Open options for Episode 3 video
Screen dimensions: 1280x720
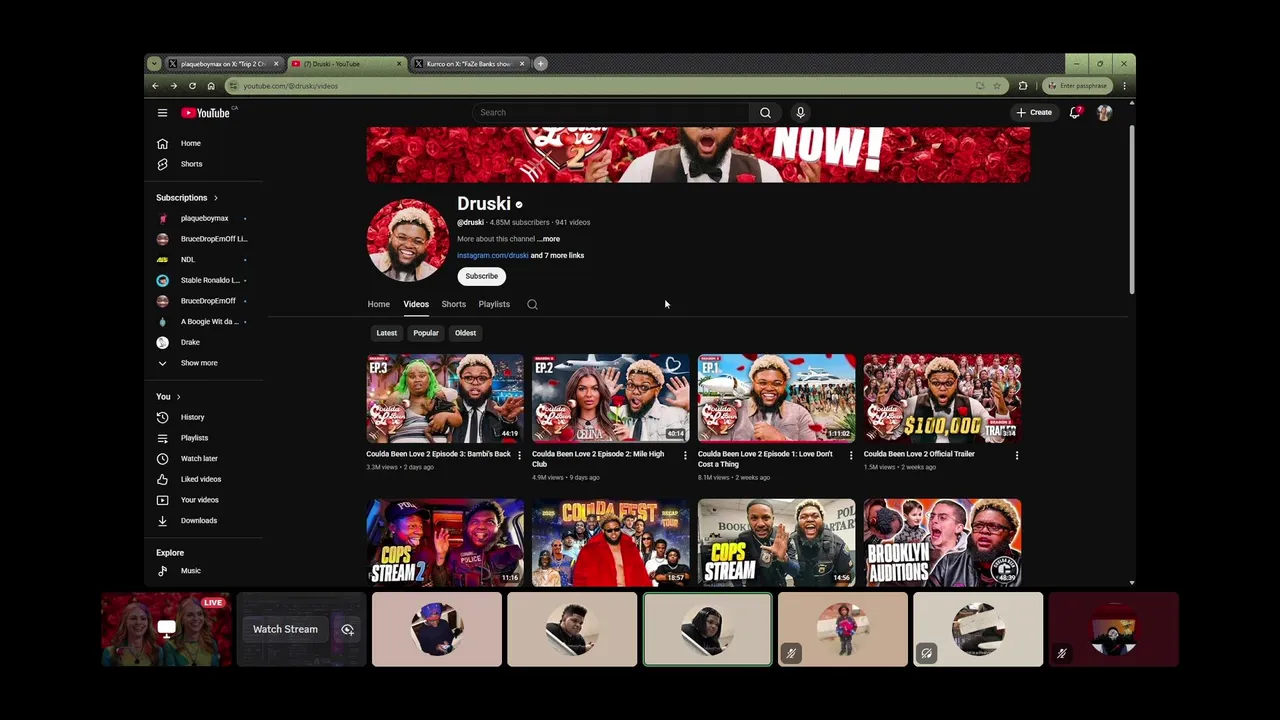coord(519,455)
